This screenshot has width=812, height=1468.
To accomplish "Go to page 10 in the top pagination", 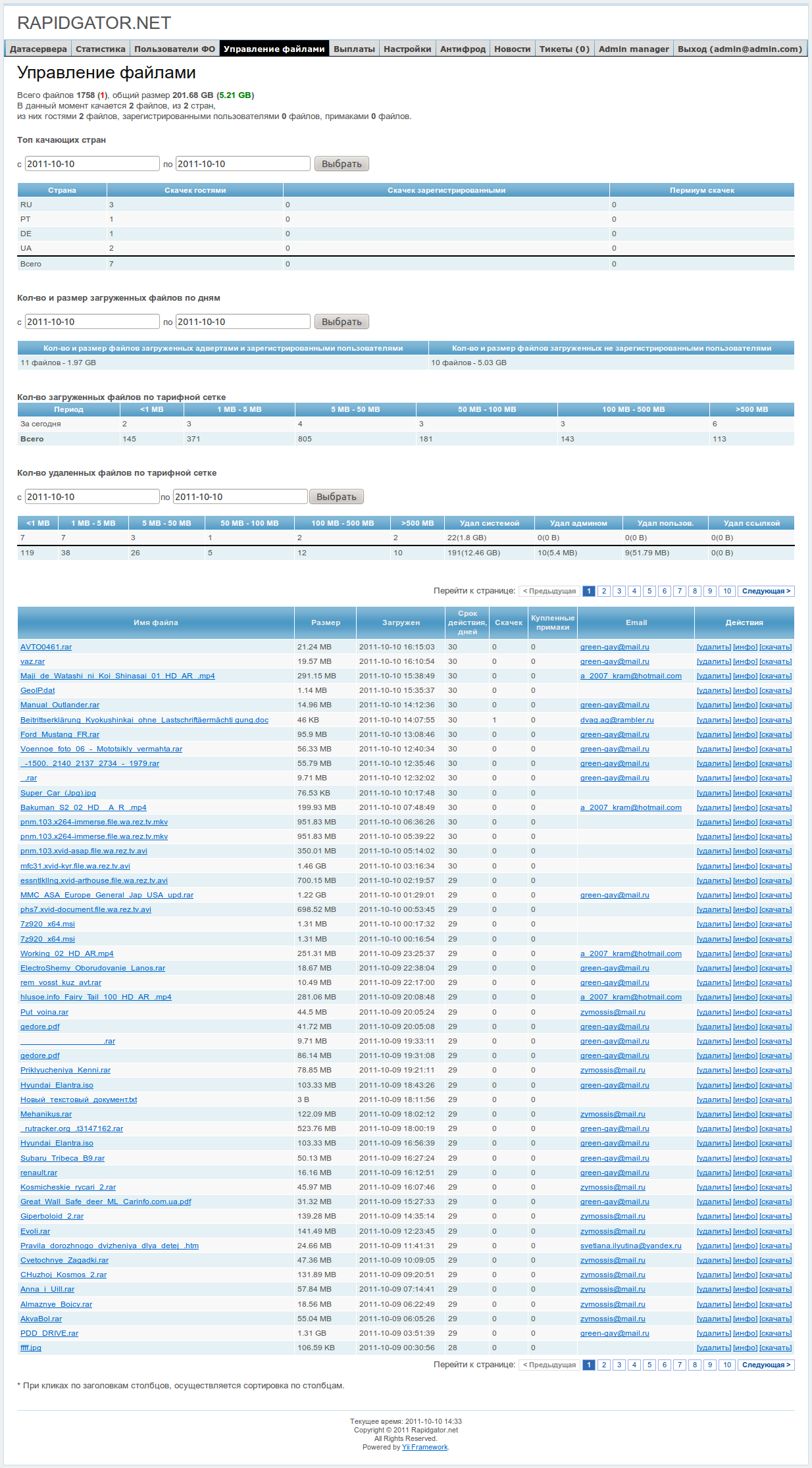I will click(727, 591).
